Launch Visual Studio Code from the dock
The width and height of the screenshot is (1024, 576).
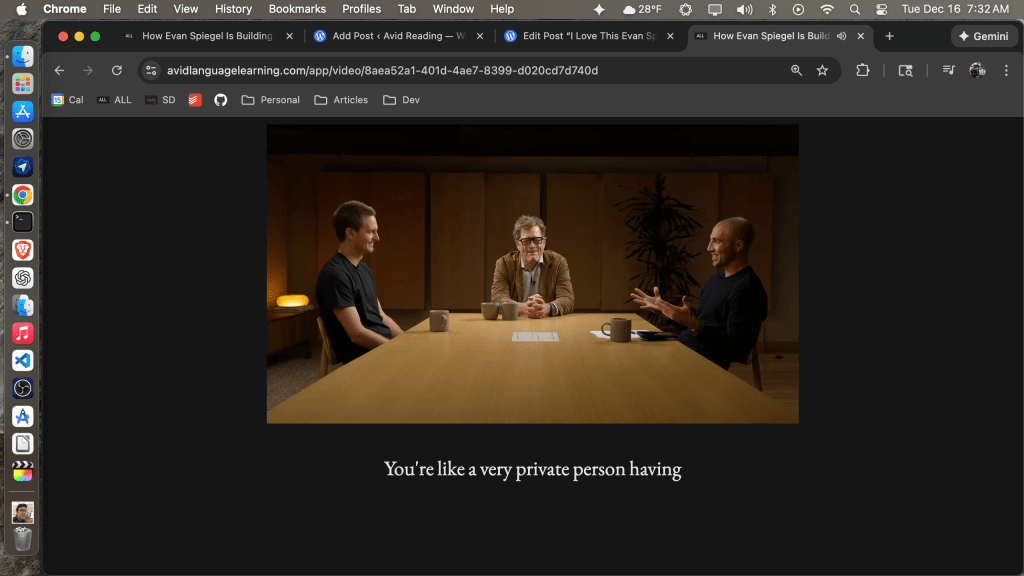pos(22,360)
